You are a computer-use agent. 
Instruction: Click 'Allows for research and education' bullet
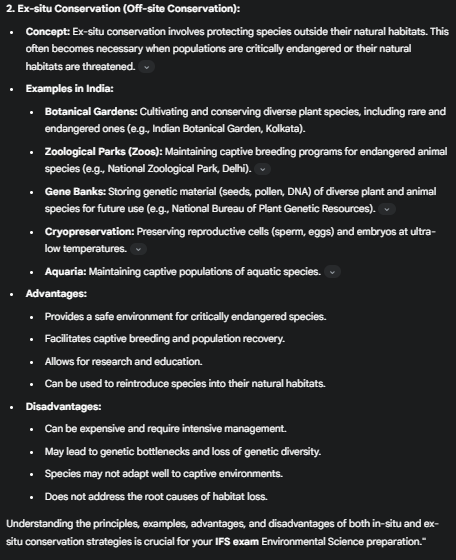click(124, 361)
